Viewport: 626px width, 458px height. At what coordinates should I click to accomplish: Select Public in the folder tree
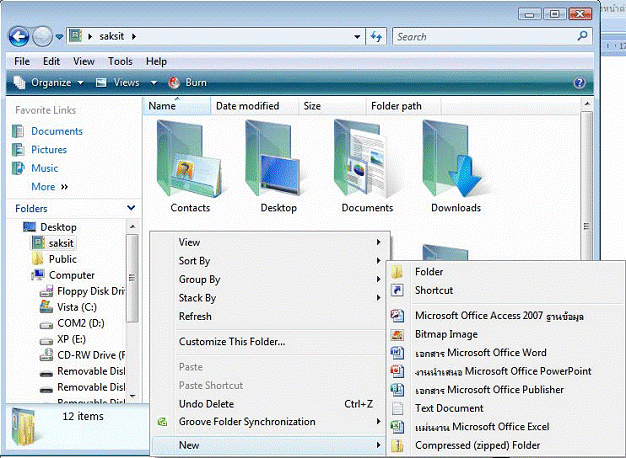click(x=54, y=259)
